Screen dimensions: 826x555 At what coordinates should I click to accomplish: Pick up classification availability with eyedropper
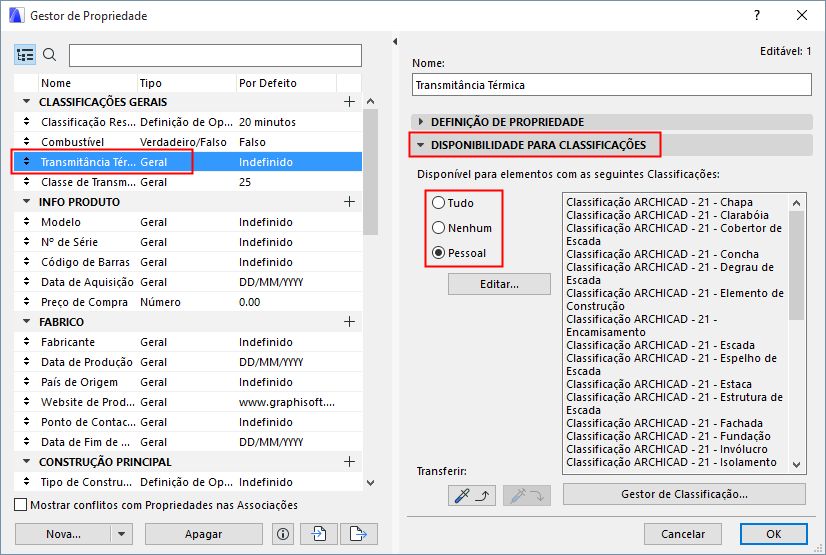pyautogui.click(x=472, y=495)
